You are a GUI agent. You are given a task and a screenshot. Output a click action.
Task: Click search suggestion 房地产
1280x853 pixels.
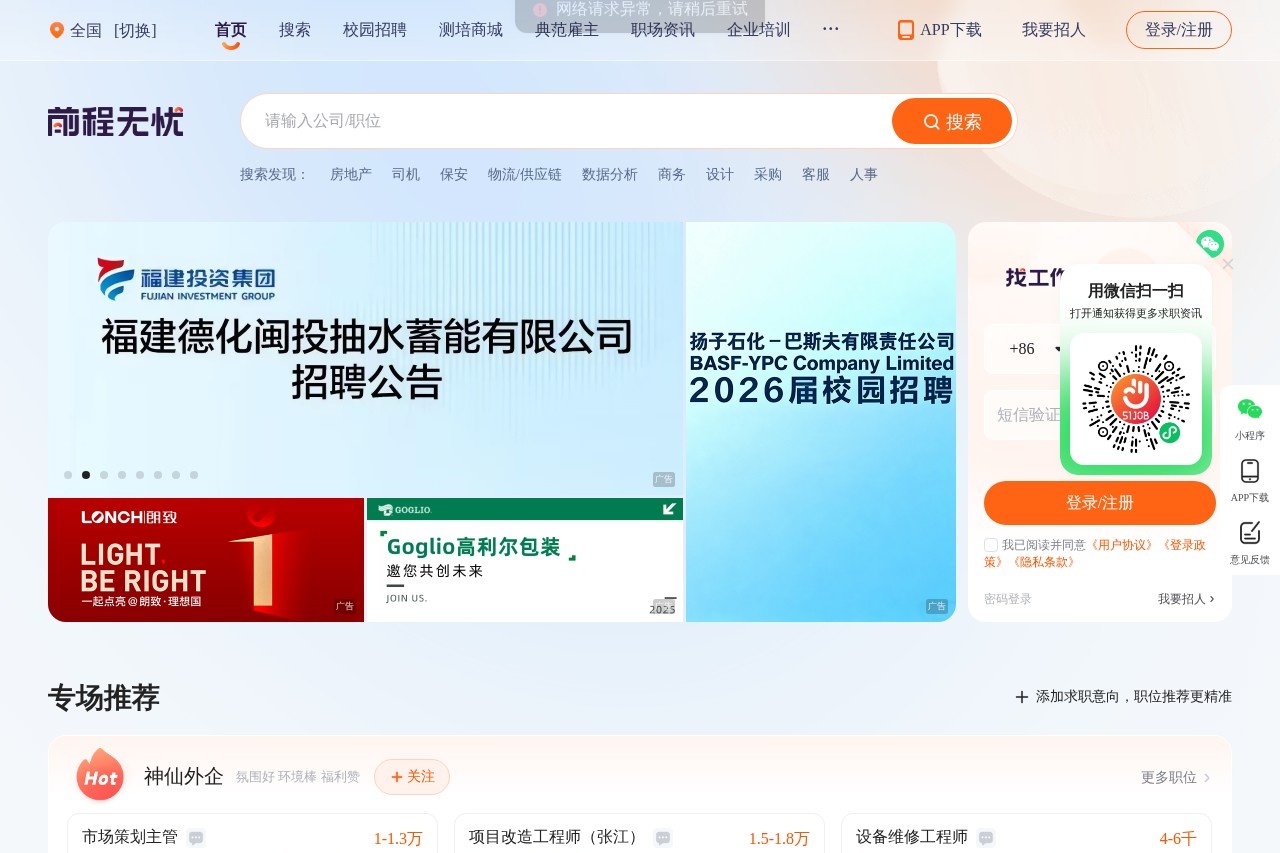click(351, 174)
